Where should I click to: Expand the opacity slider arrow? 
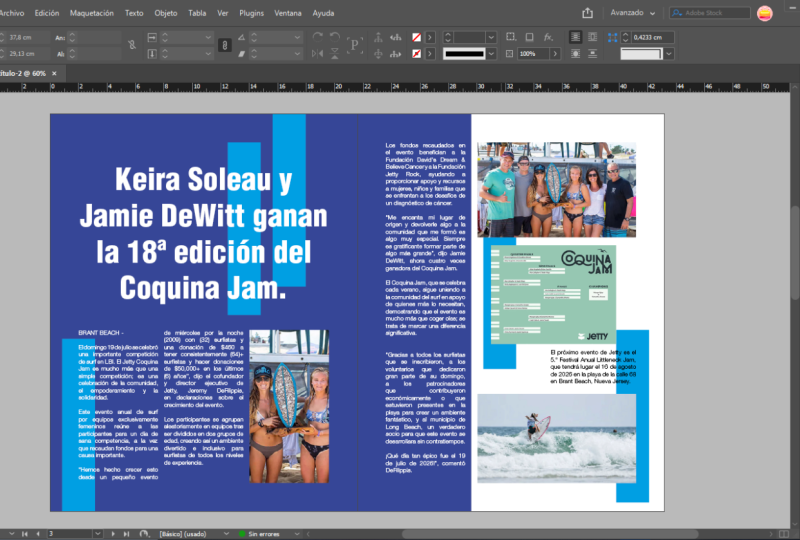tap(555, 54)
